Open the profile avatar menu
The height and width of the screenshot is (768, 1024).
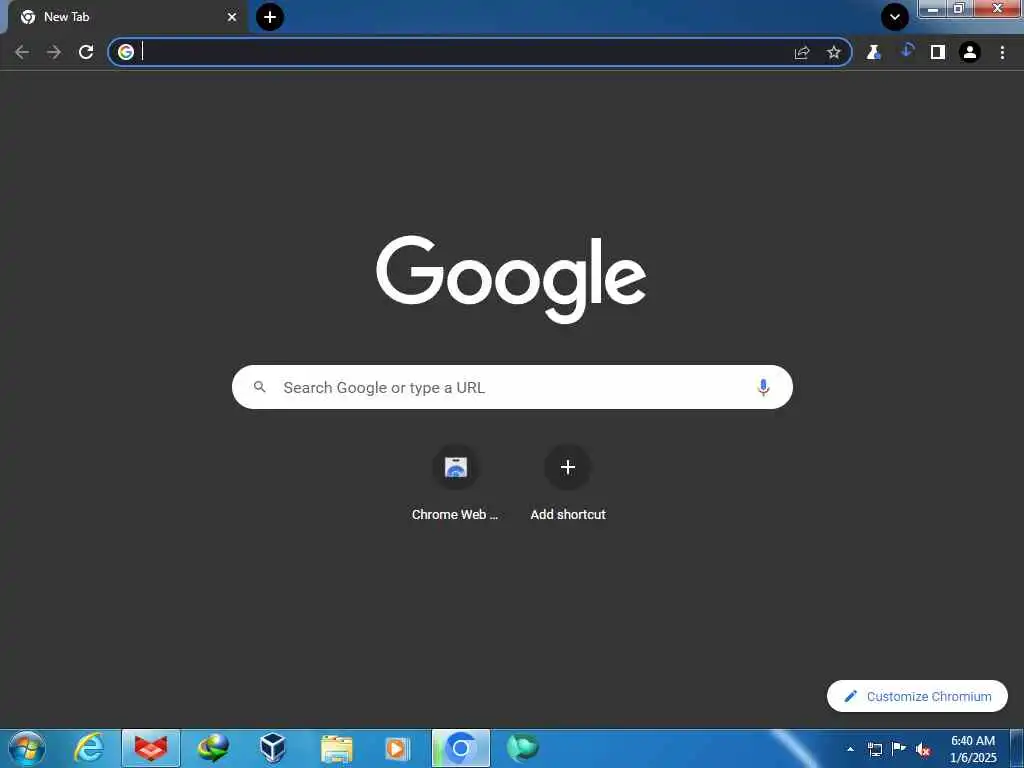coord(970,52)
